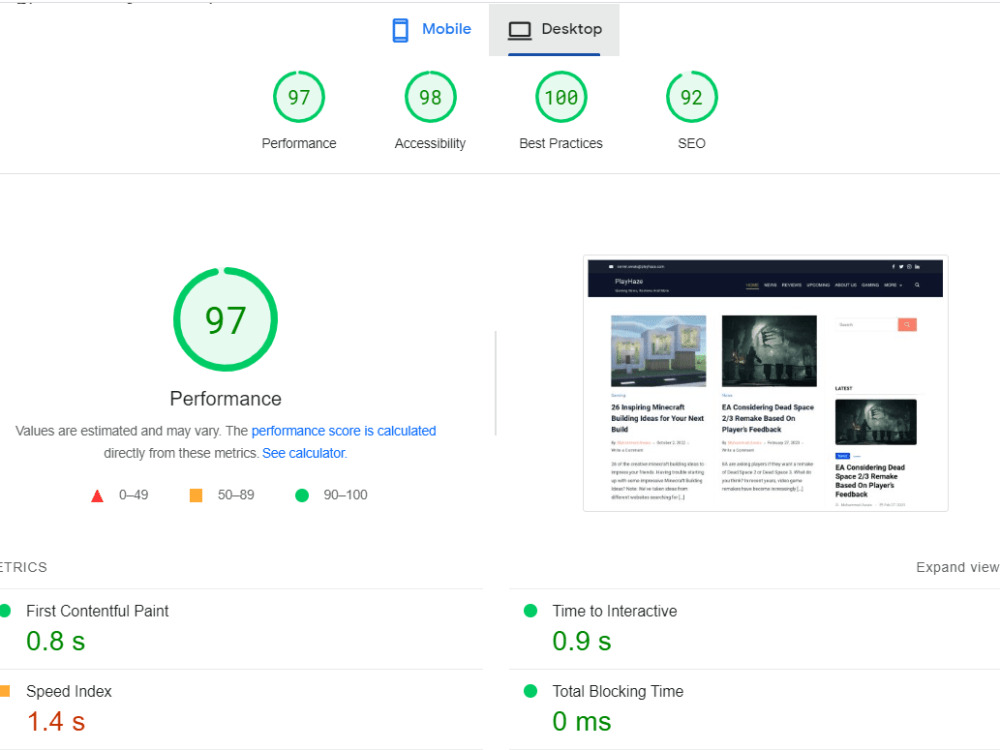Click the LinkedIn icon in the site preview

(918, 267)
